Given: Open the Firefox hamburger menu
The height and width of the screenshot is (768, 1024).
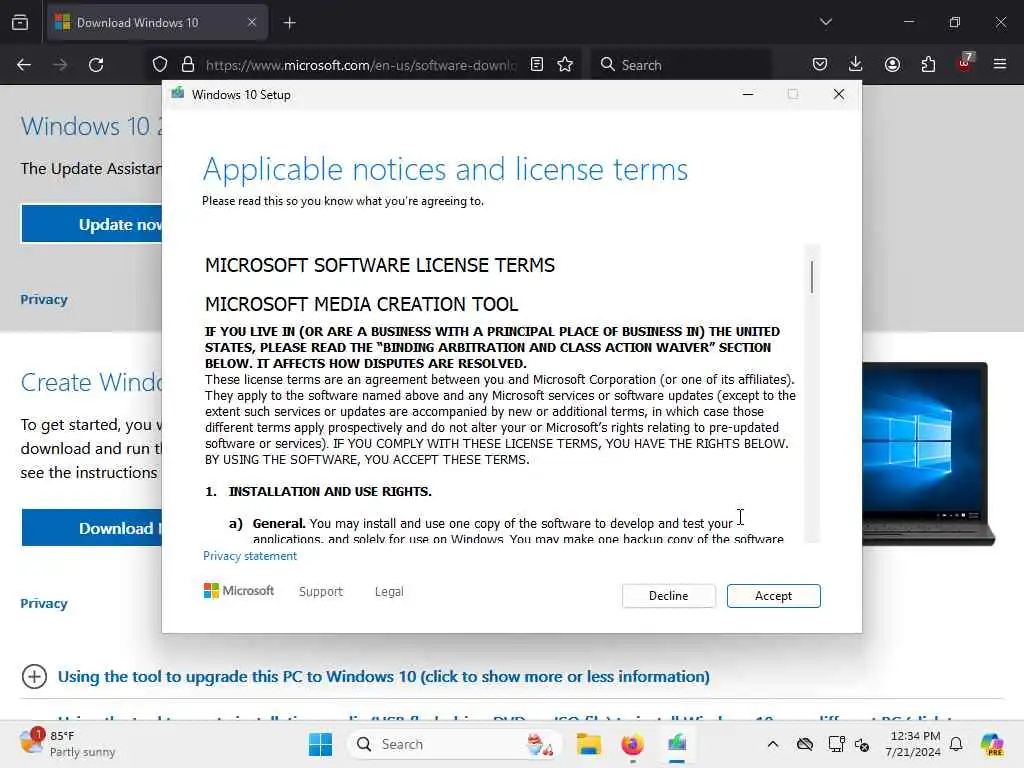Looking at the screenshot, I should click(x=1000, y=64).
